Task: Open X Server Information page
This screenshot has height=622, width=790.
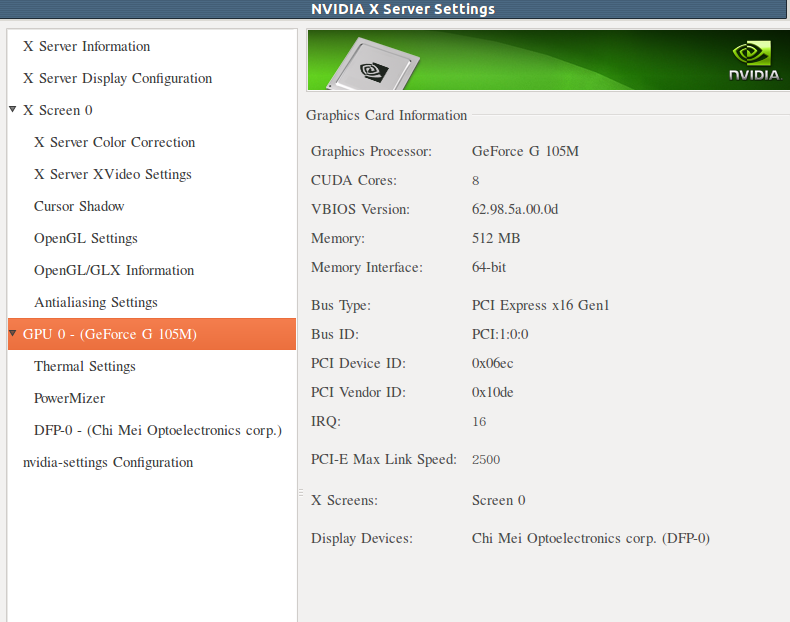Action: click(x=86, y=46)
